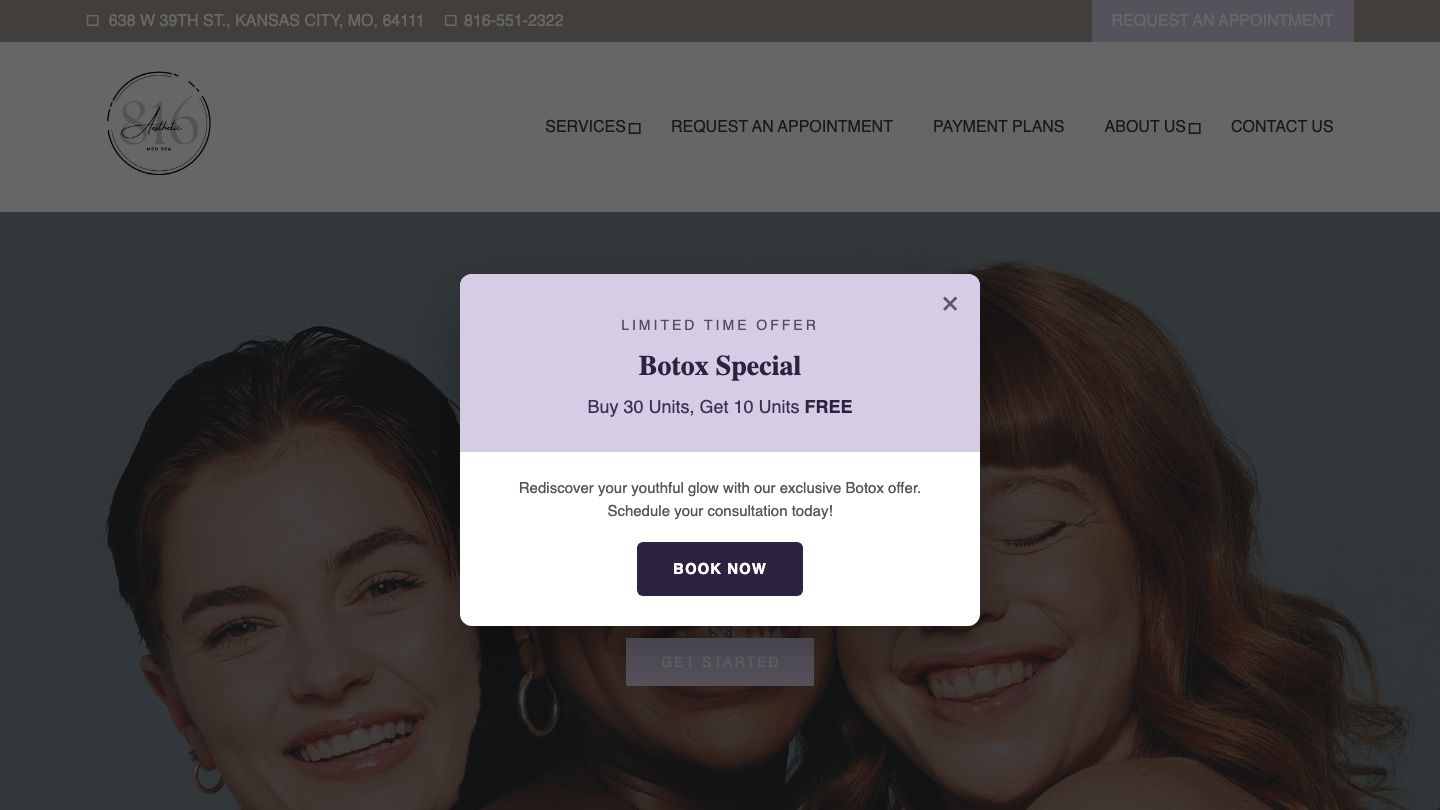Open the CONTACT US page

(x=1282, y=127)
